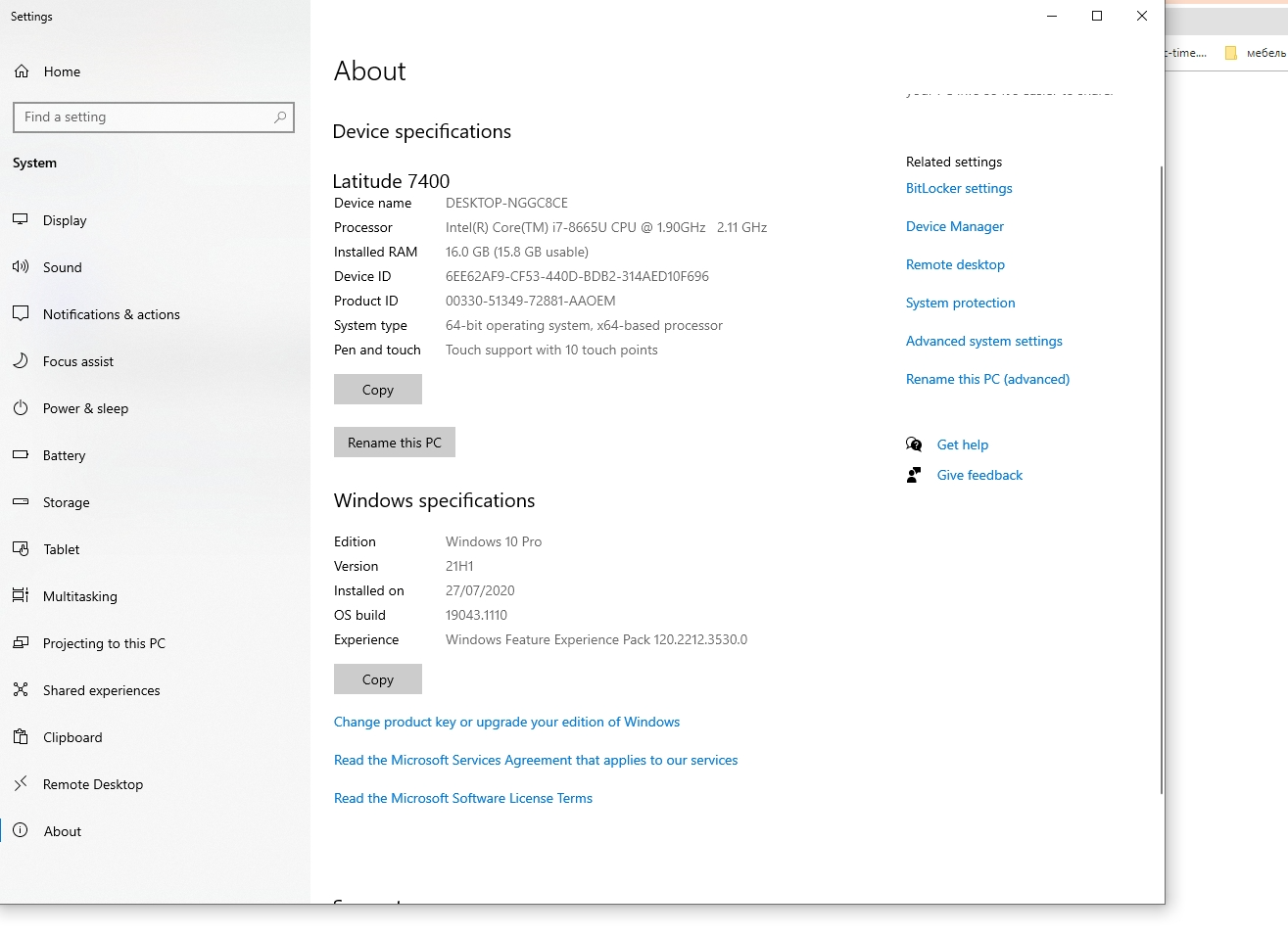The width and height of the screenshot is (1288, 936).
Task: Click the Sound speaker icon
Action: click(x=21, y=266)
